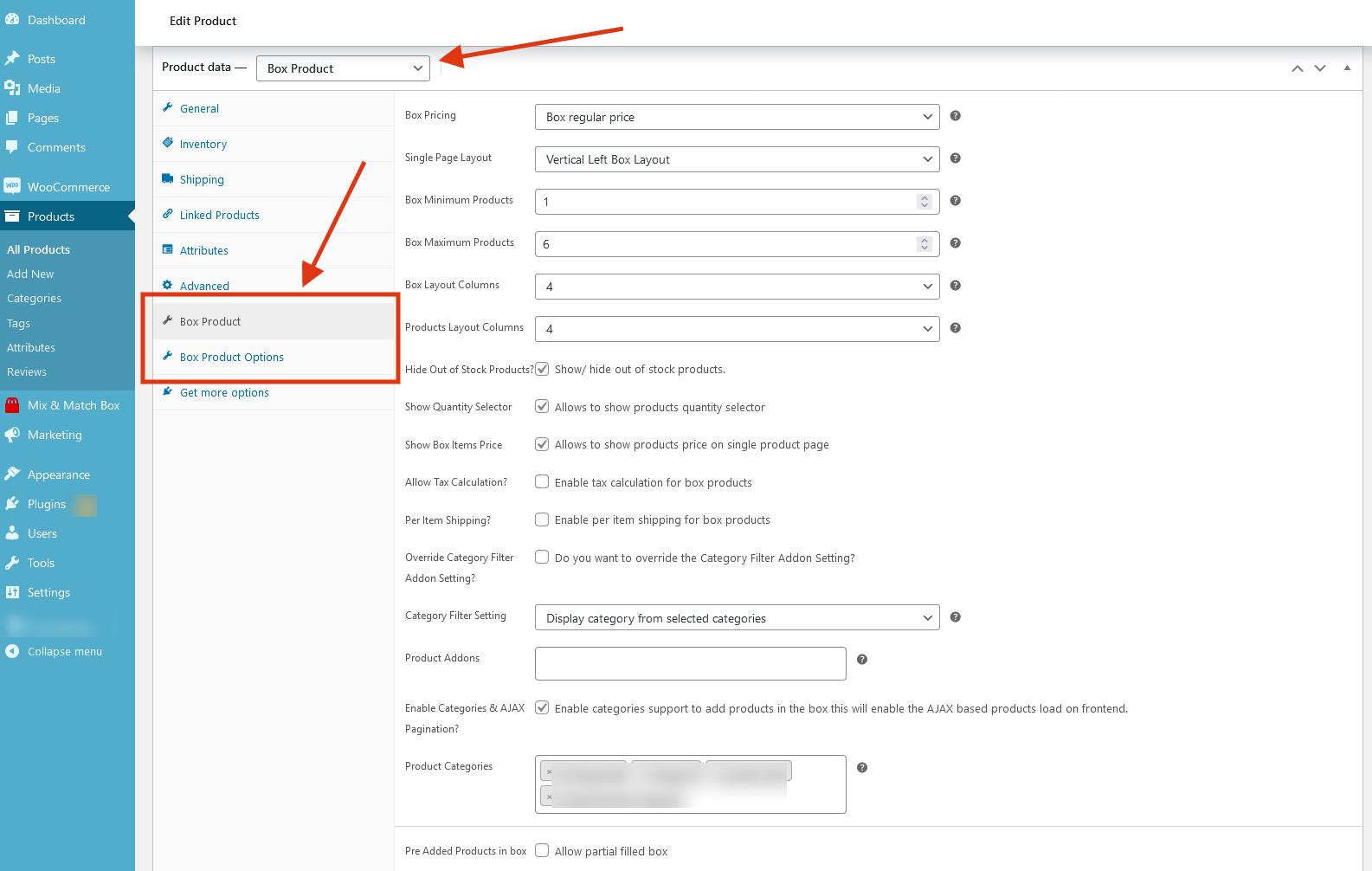Screen dimensions: 1372x871
Task: Toggle Enable Categories & AJAX Pagination checkbox
Action: pos(542,707)
